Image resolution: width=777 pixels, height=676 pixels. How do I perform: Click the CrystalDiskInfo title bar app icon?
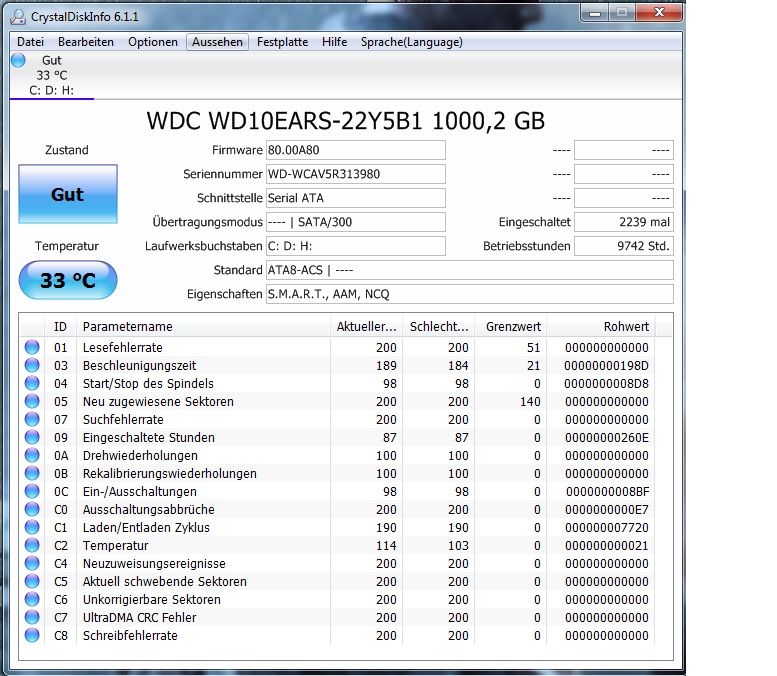click(18, 17)
